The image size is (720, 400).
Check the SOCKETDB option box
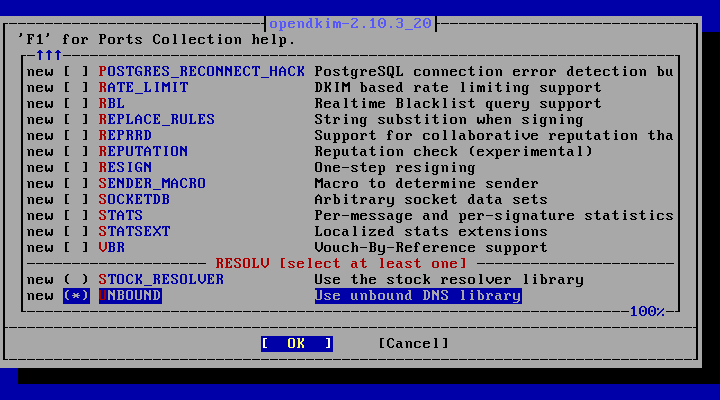pyautogui.click(x=76, y=200)
